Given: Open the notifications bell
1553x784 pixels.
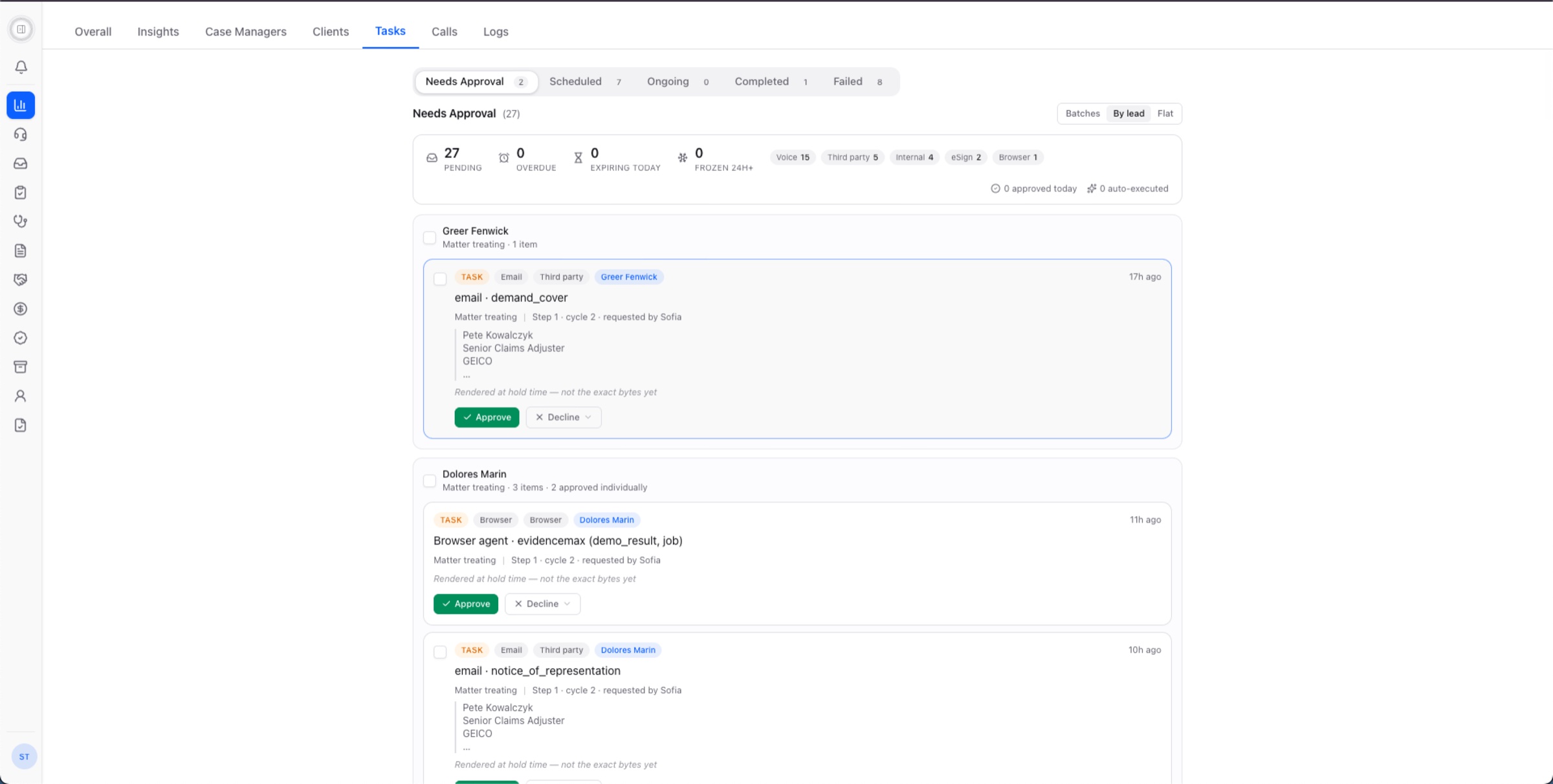Looking at the screenshot, I should 21,67.
